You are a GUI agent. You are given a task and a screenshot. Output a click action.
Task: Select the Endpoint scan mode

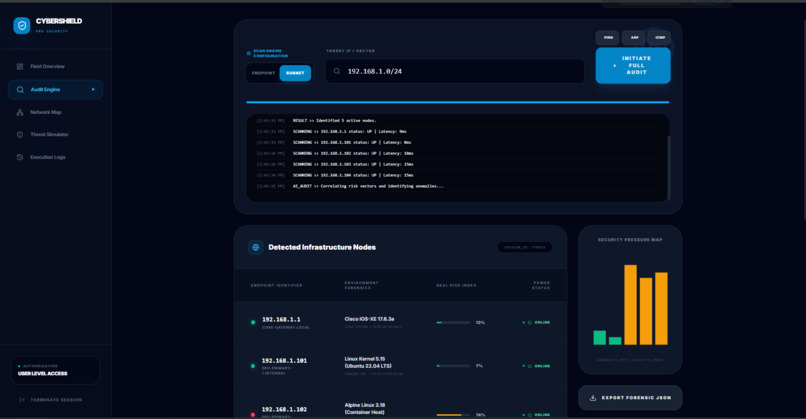click(263, 73)
